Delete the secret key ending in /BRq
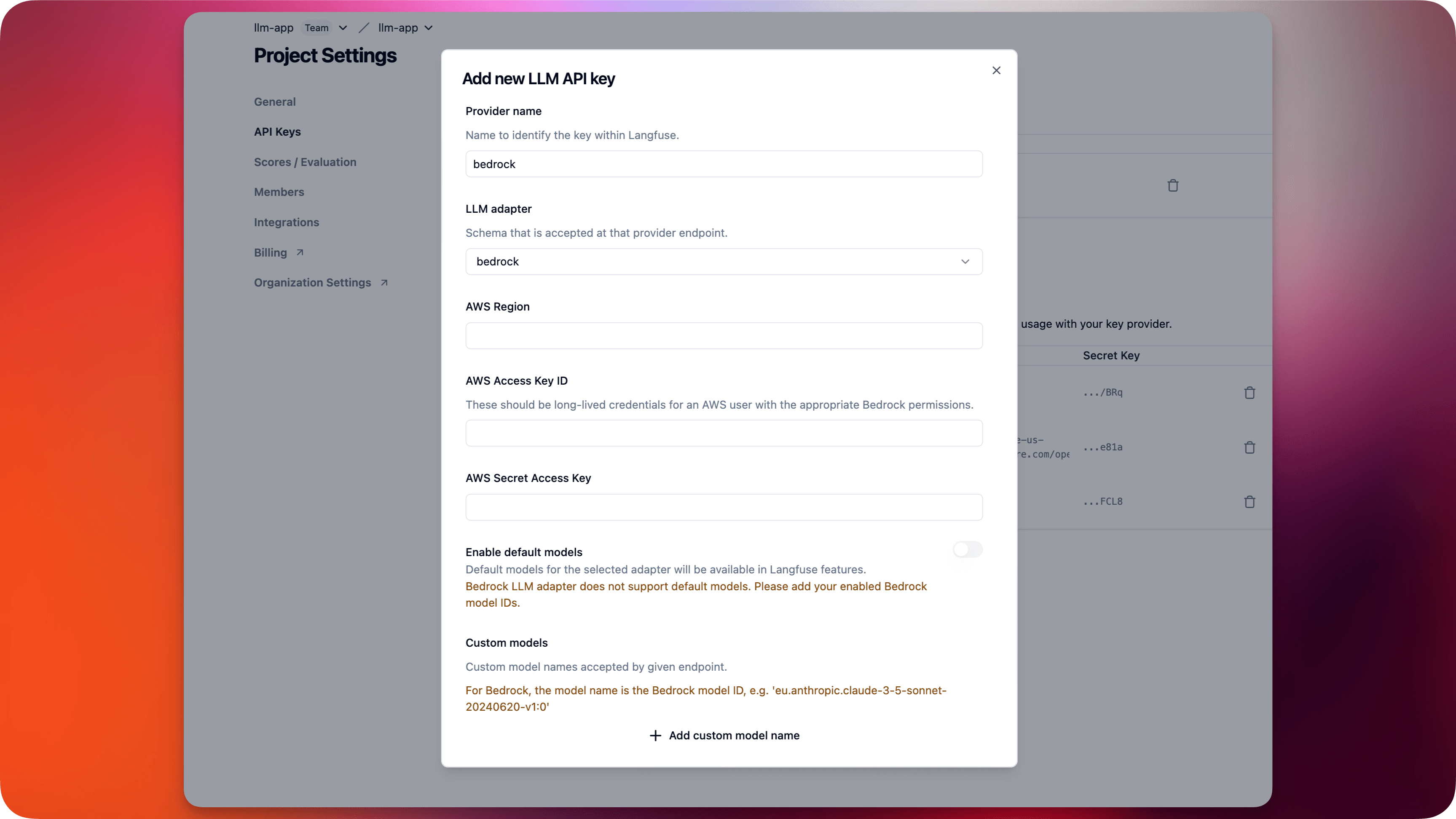 coord(1250,392)
